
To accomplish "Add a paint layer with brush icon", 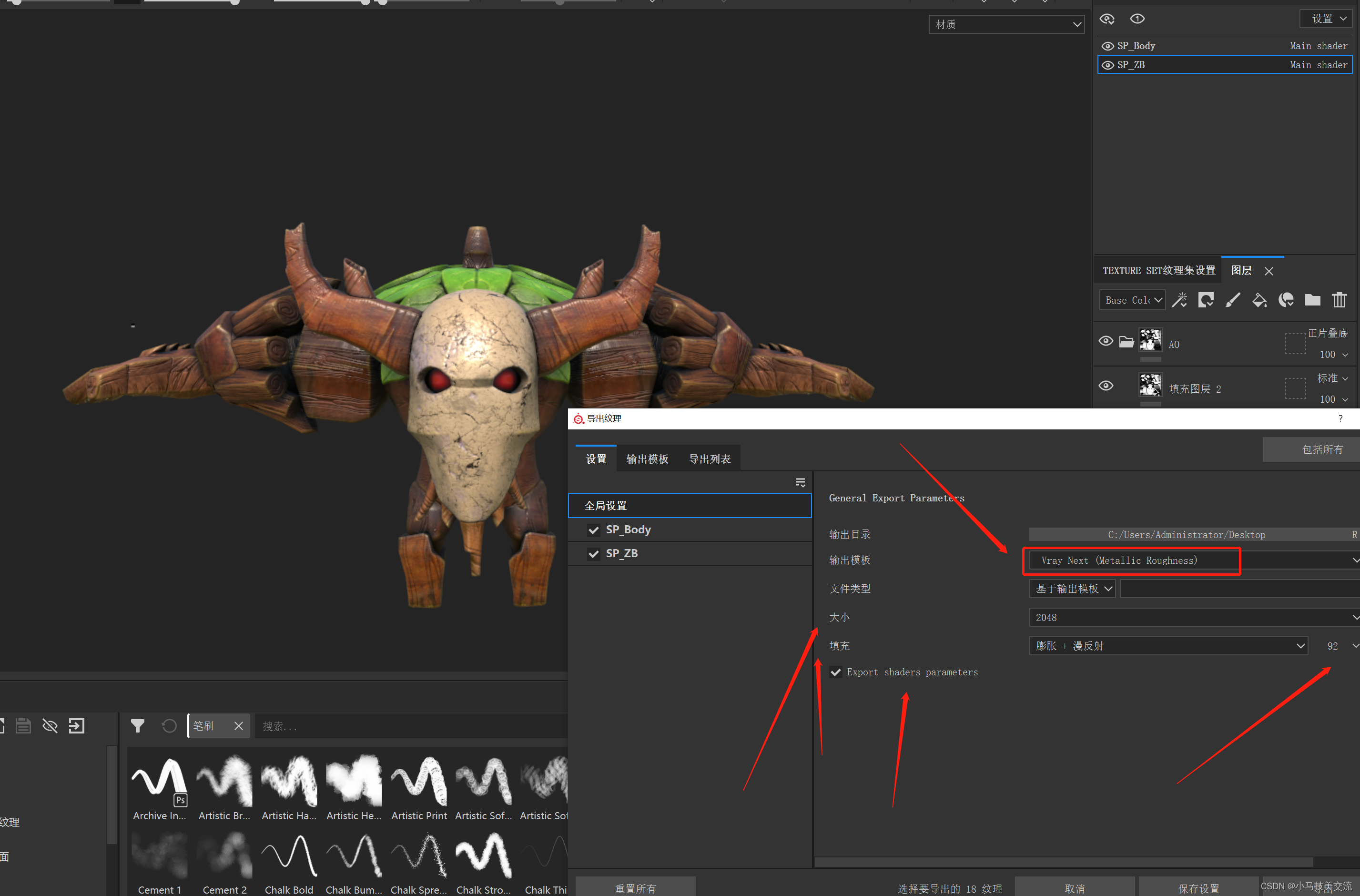I will tap(1233, 300).
